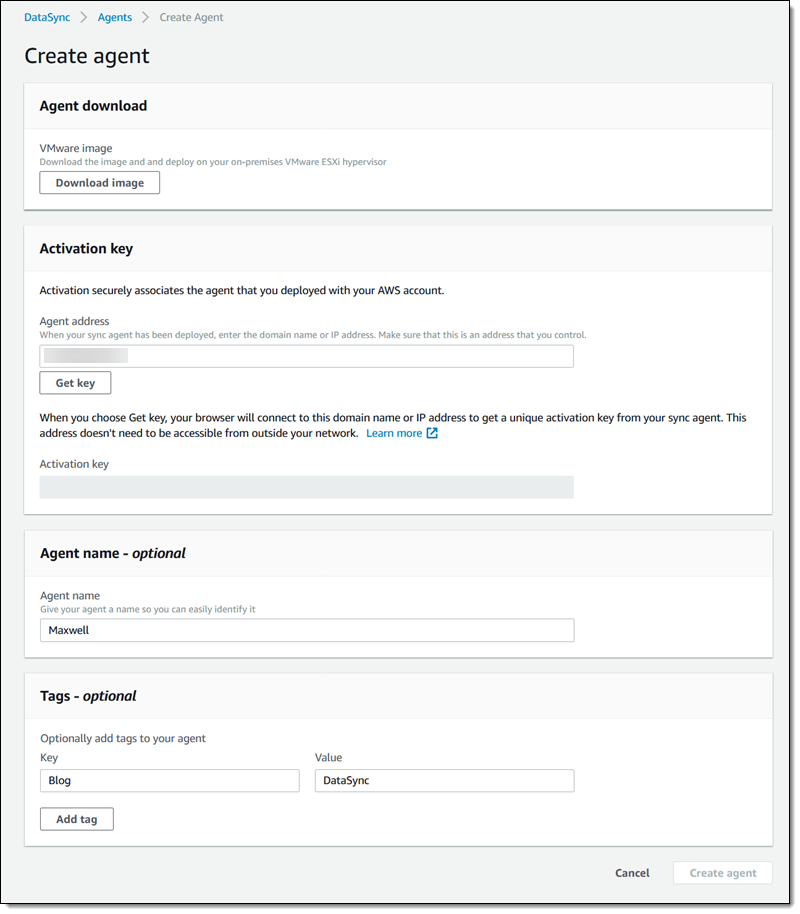Click the Create Agent breadcrumb item

(x=192, y=17)
